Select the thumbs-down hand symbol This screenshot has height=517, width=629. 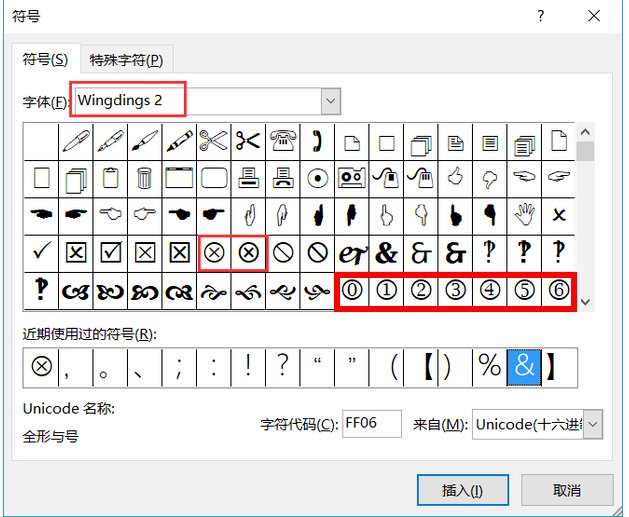tap(489, 178)
